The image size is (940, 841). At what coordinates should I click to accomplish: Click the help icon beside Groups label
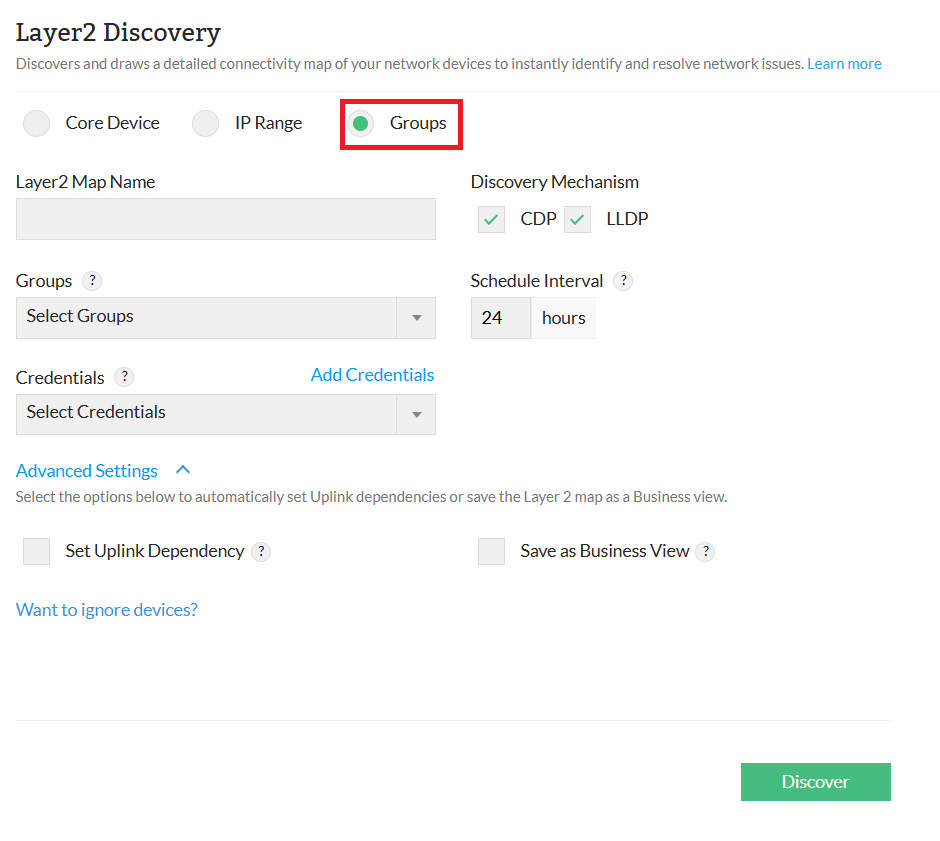pos(92,281)
